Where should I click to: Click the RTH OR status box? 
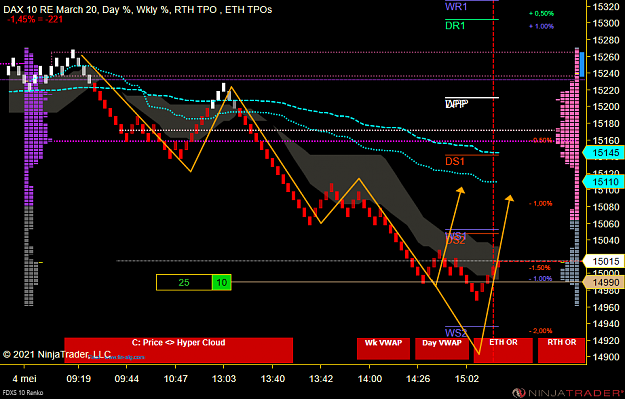[x=561, y=350]
